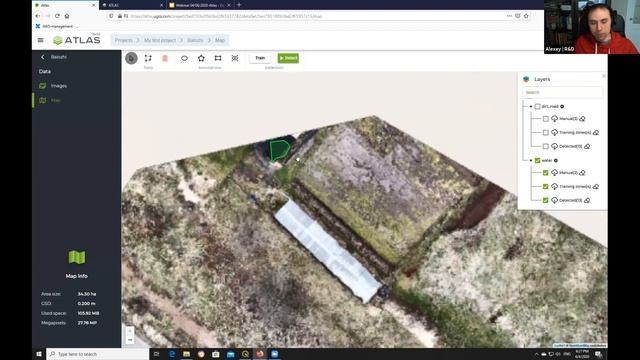Uncheck water Detected layer checkbox
Screen dimensions: 640x360
(x=546, y=200)
